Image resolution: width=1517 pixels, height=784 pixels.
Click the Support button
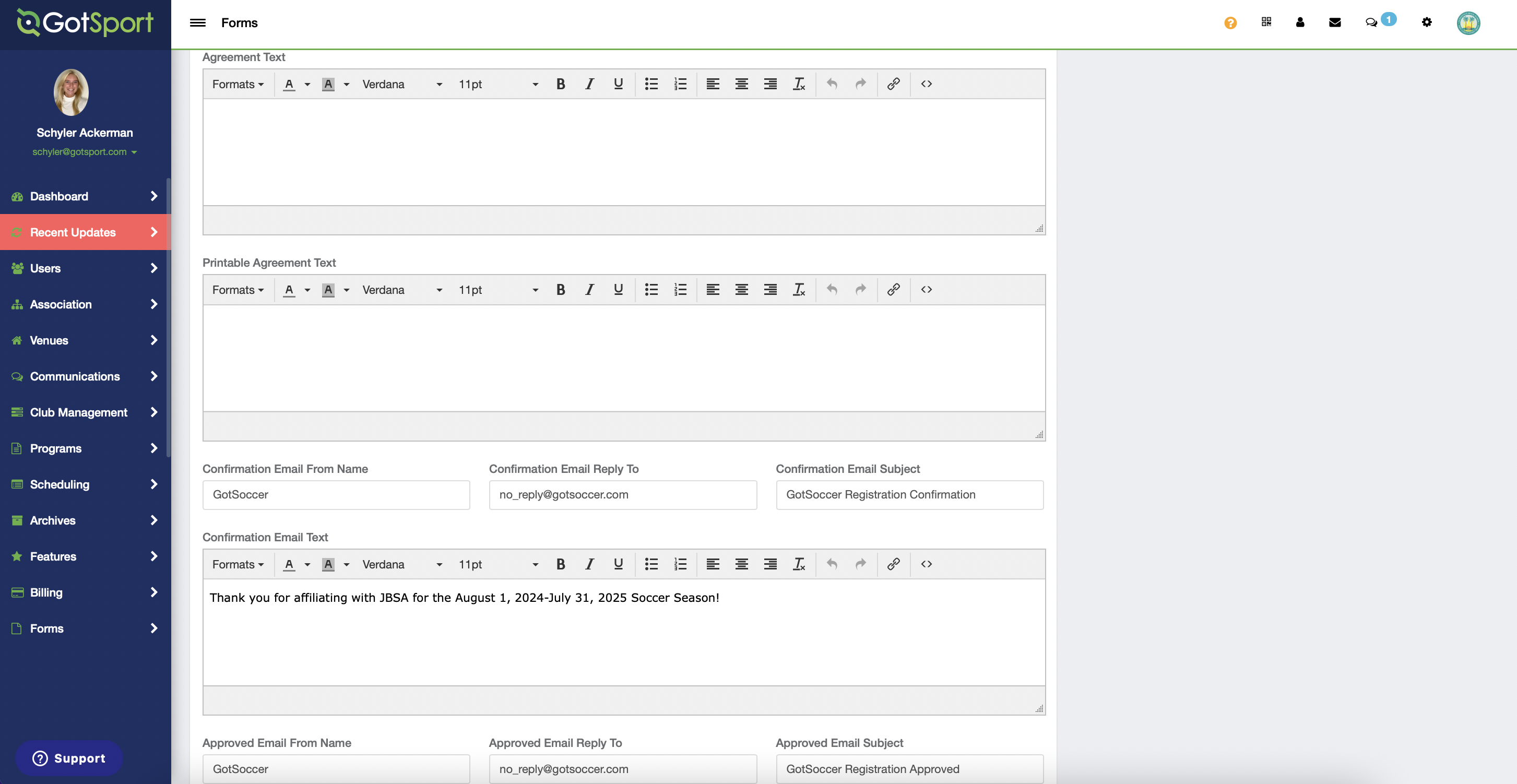coord(69,758)
